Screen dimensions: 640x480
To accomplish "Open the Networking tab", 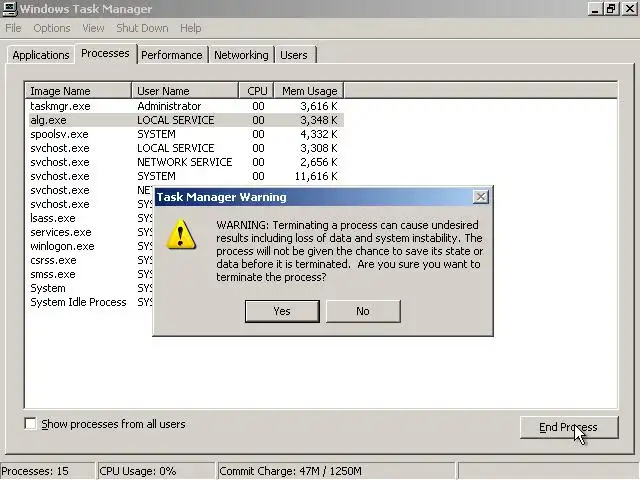I will (x=241, y=55).
